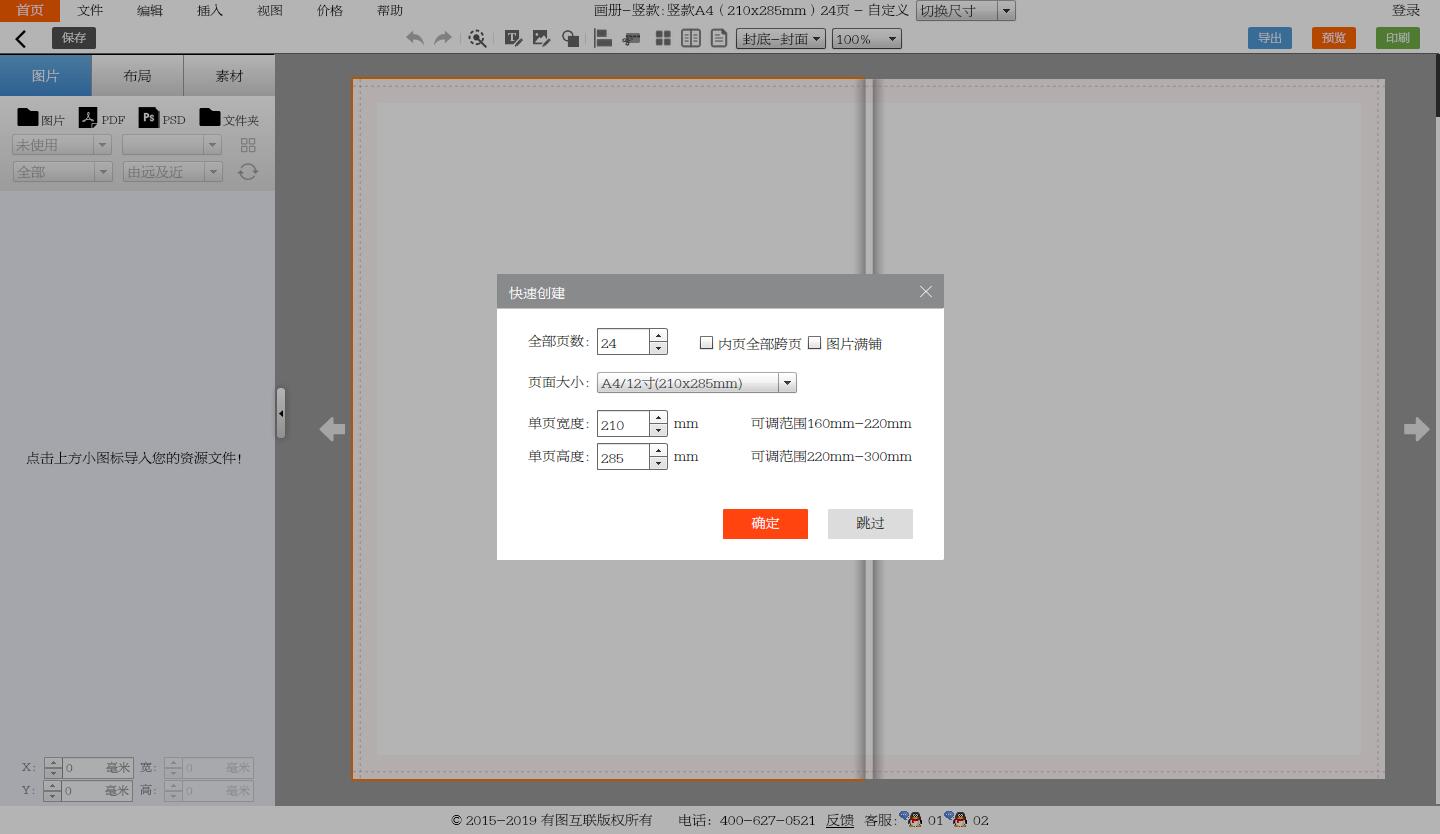Open the 编辑 menu
Screen dimensions: 1440x834
[150, 10]
